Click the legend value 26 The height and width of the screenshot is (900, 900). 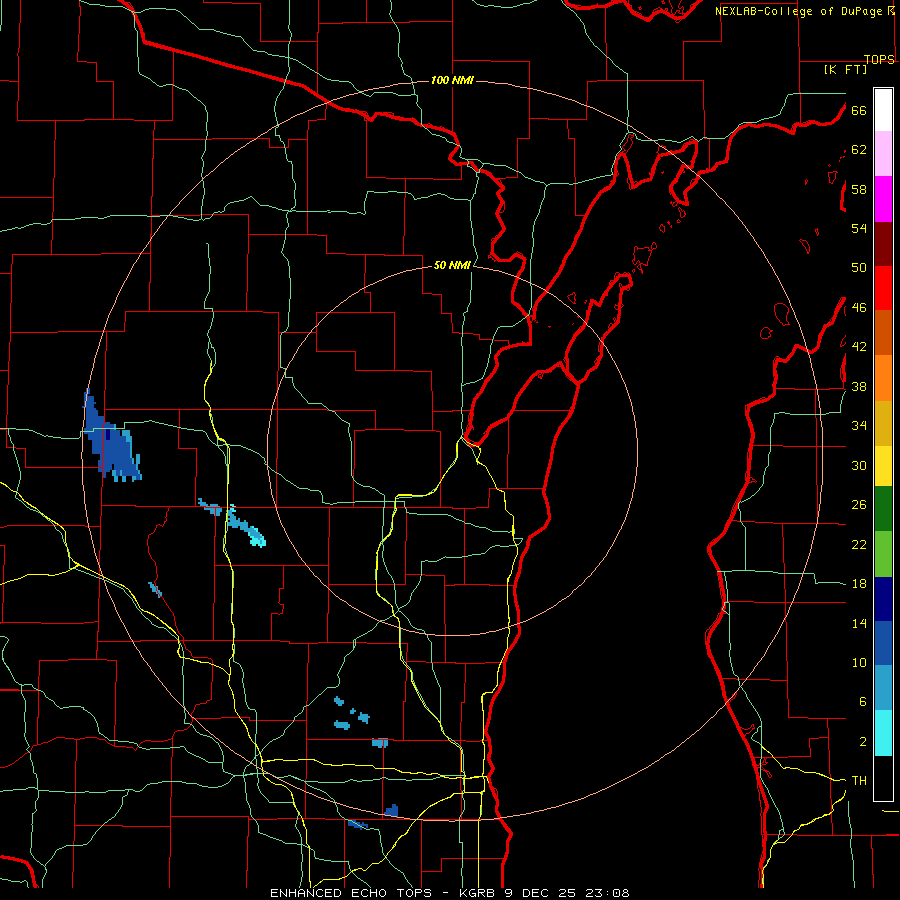point(859,505)
